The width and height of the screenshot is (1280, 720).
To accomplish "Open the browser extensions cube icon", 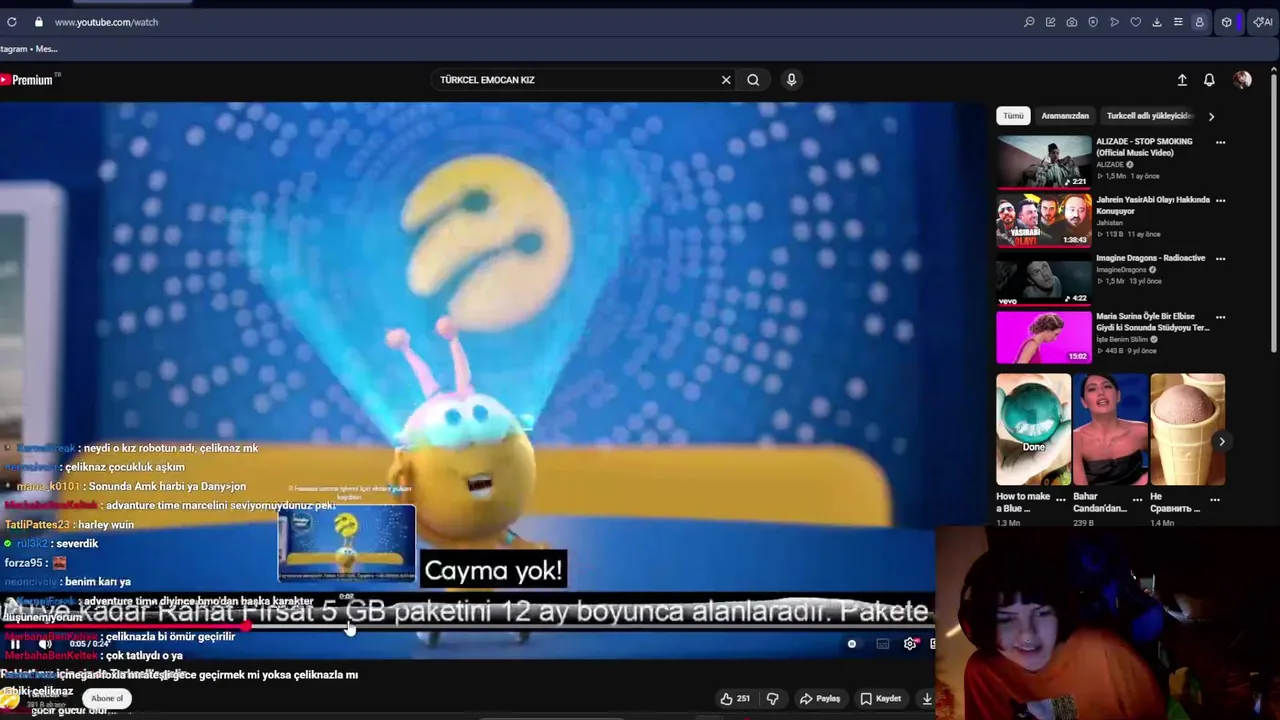I will (x=1227, y=22).
